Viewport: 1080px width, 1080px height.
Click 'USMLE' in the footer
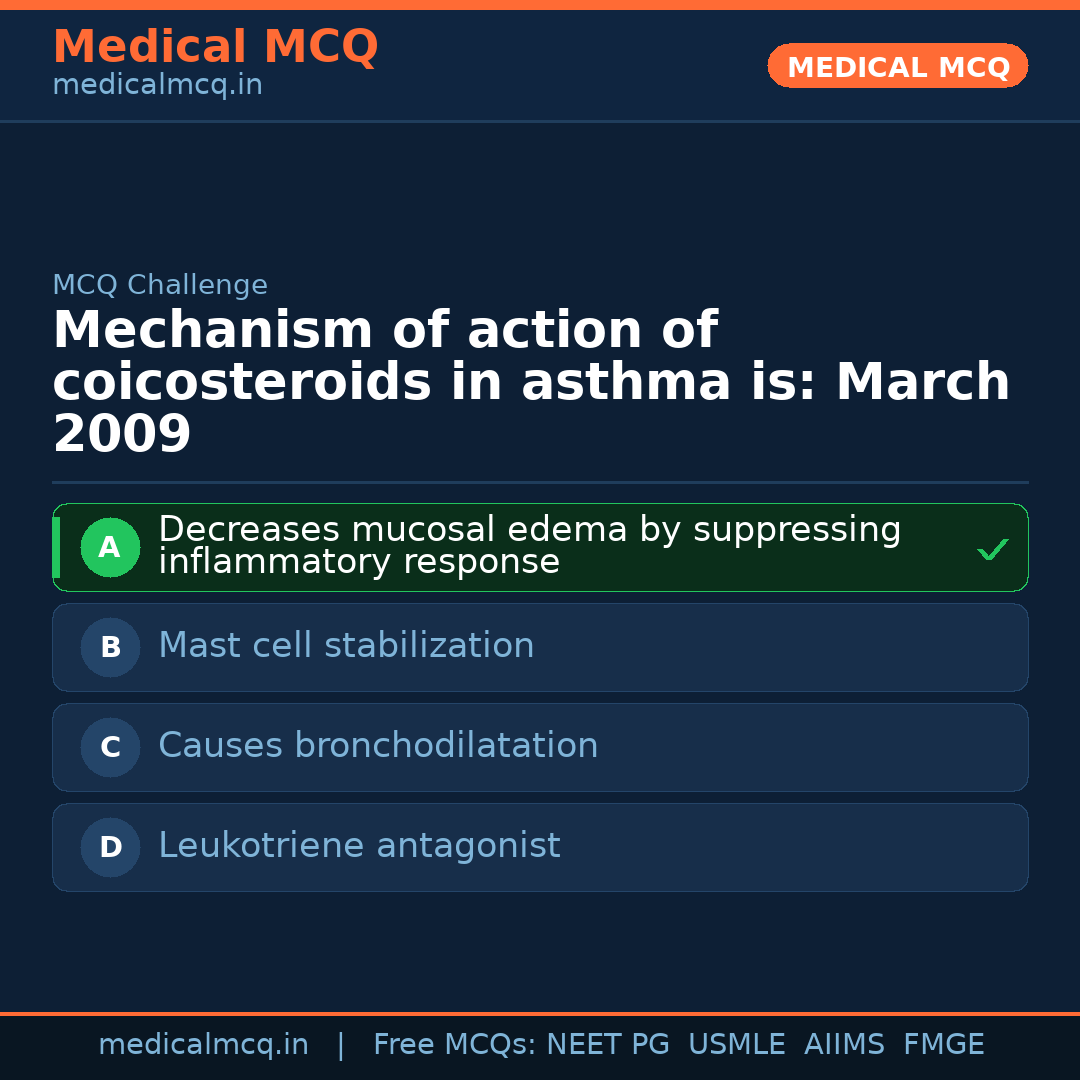tap(736, 1045)
